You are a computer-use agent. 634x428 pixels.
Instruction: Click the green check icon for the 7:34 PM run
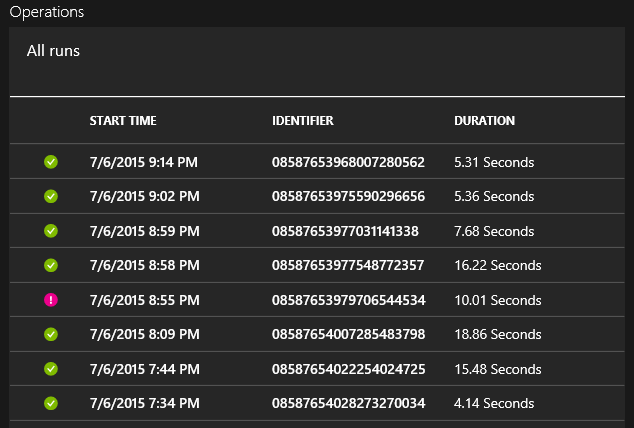click(x=51, y=403)
